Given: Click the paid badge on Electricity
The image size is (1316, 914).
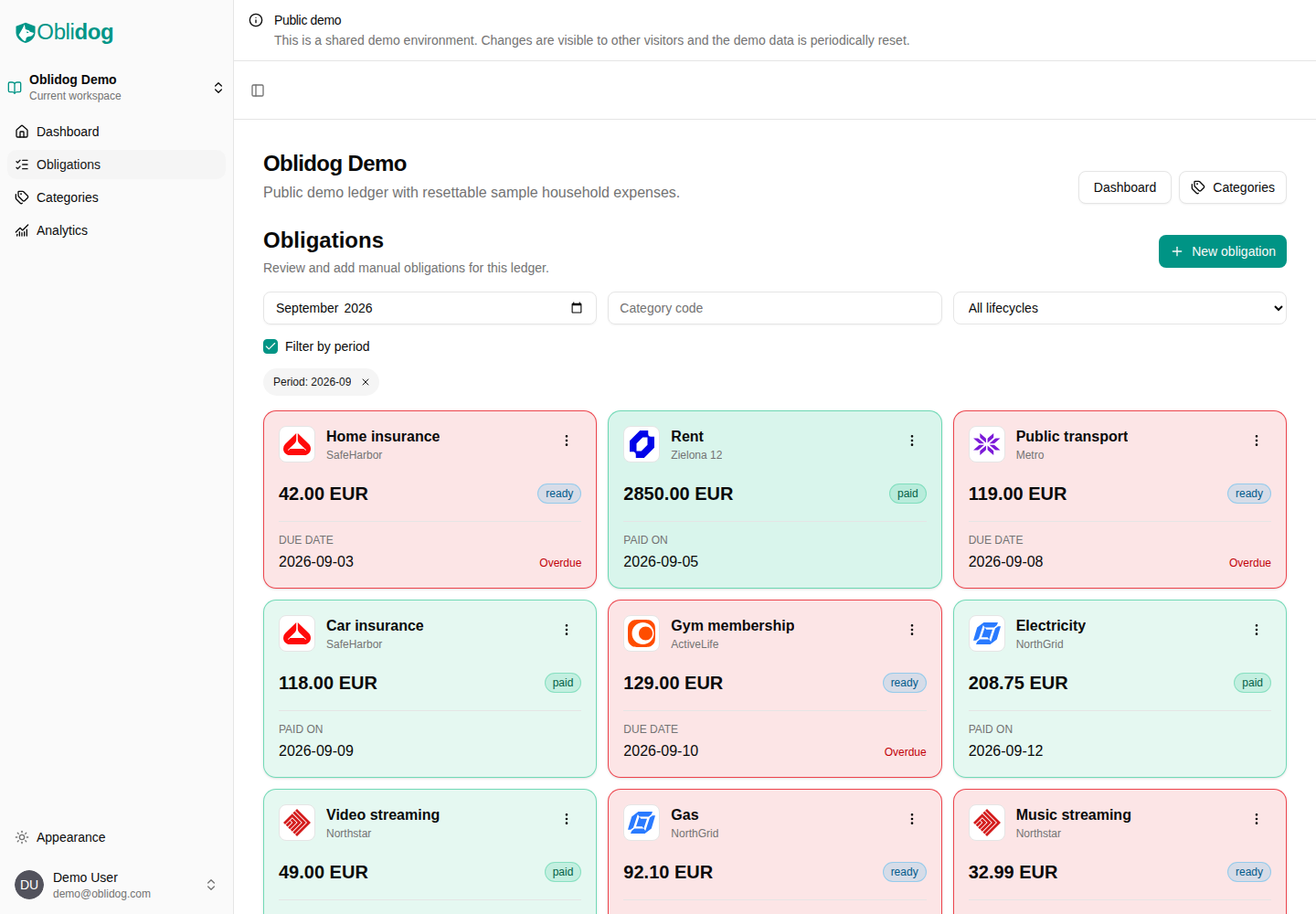Looking at the screenshot, I should point(1253,683).
